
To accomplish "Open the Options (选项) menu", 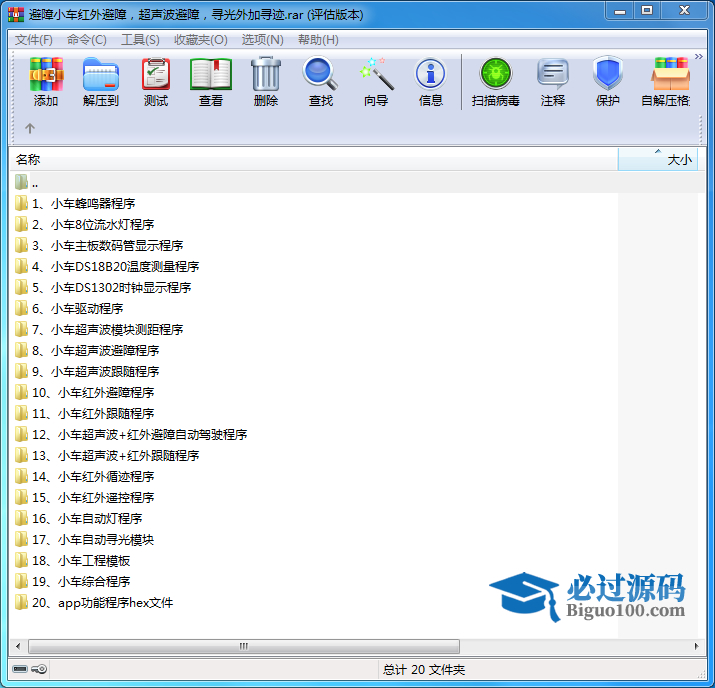I will [x=262, y=40].
